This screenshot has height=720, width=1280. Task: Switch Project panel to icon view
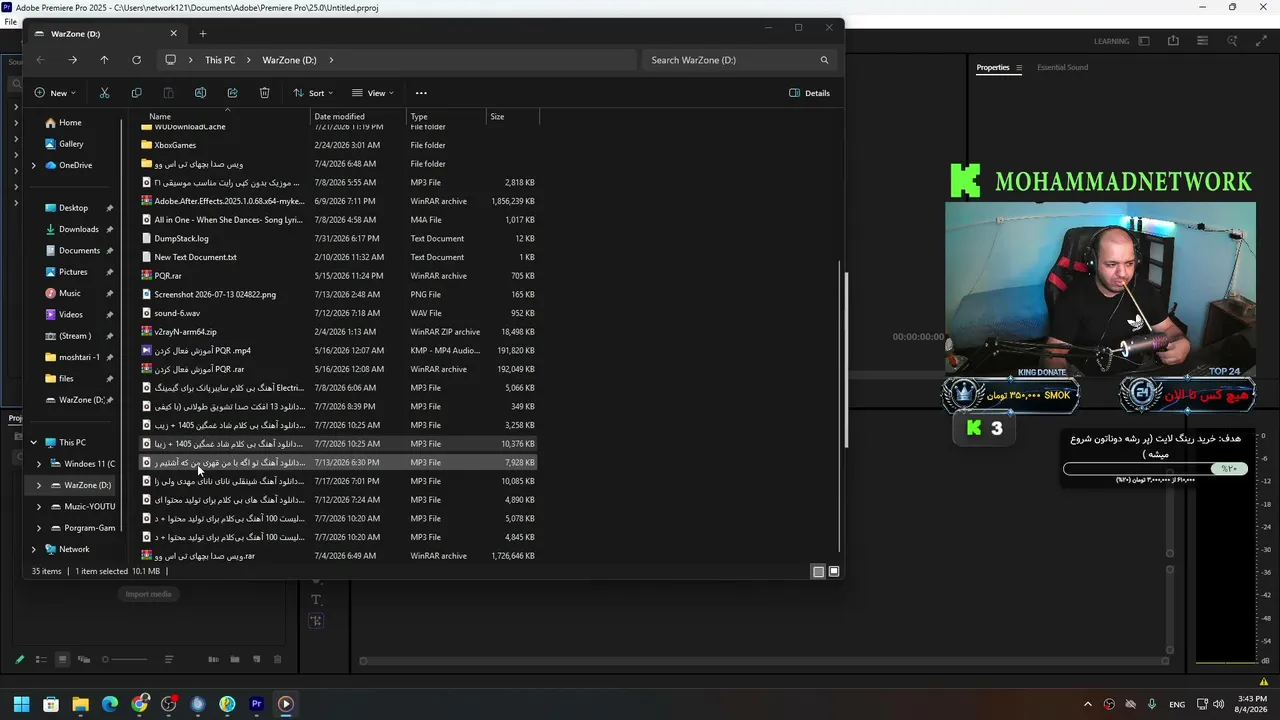point(62,659)
